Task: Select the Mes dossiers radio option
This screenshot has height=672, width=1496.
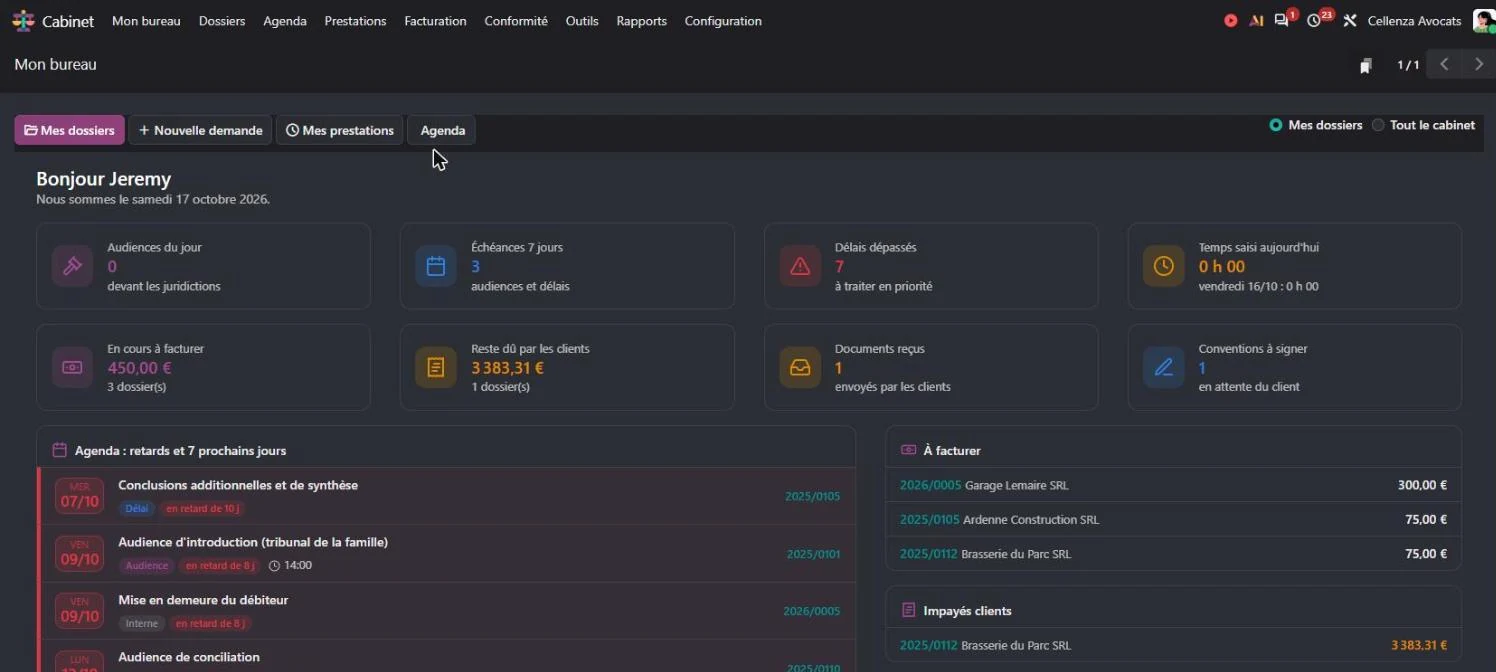Action: pyautogui.click(x=1276, y=125)
